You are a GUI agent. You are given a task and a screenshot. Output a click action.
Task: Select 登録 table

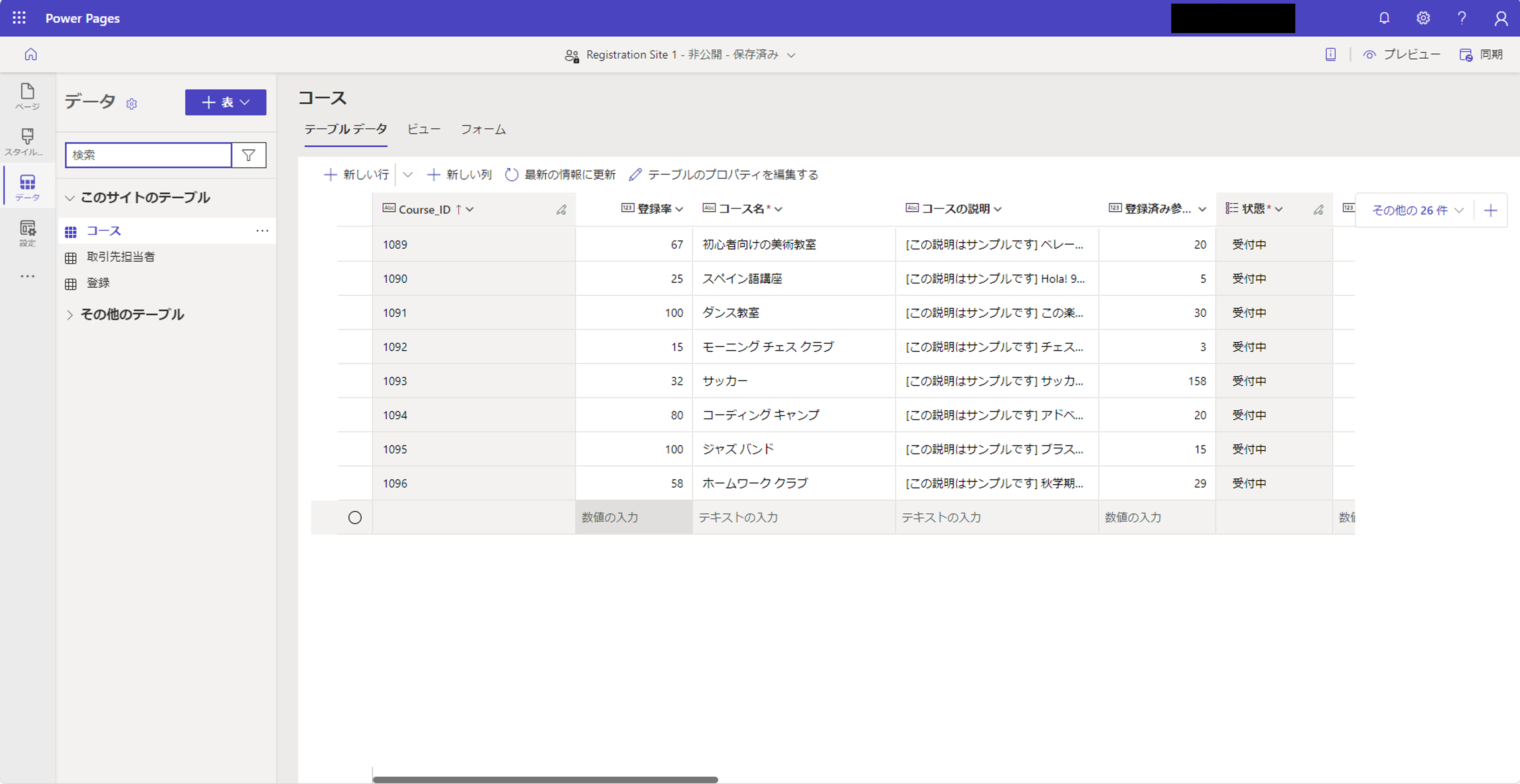(x=167, y=283)
